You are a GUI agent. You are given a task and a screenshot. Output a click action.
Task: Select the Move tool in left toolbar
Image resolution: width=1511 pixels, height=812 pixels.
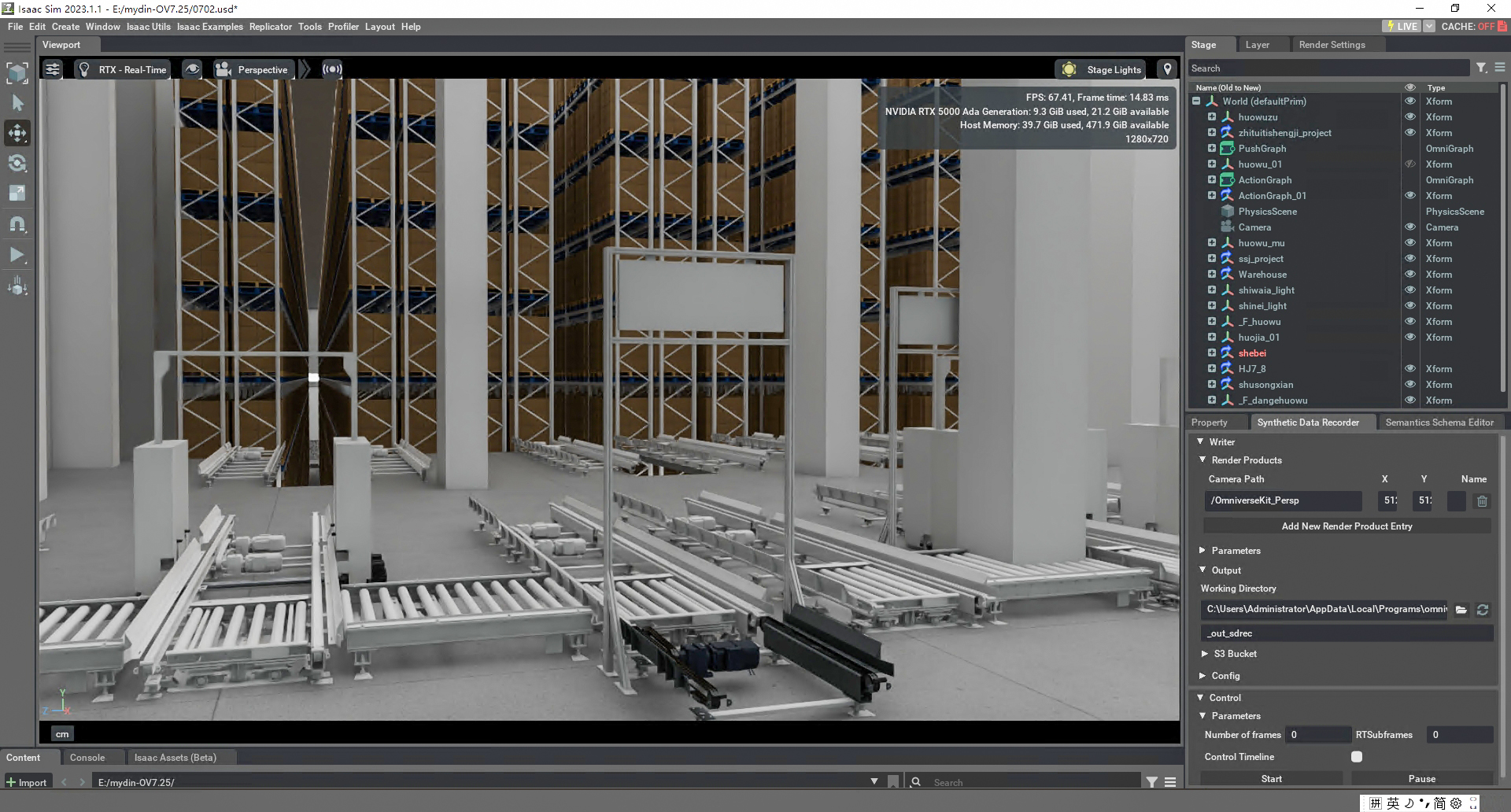click(x=17, y=133)
